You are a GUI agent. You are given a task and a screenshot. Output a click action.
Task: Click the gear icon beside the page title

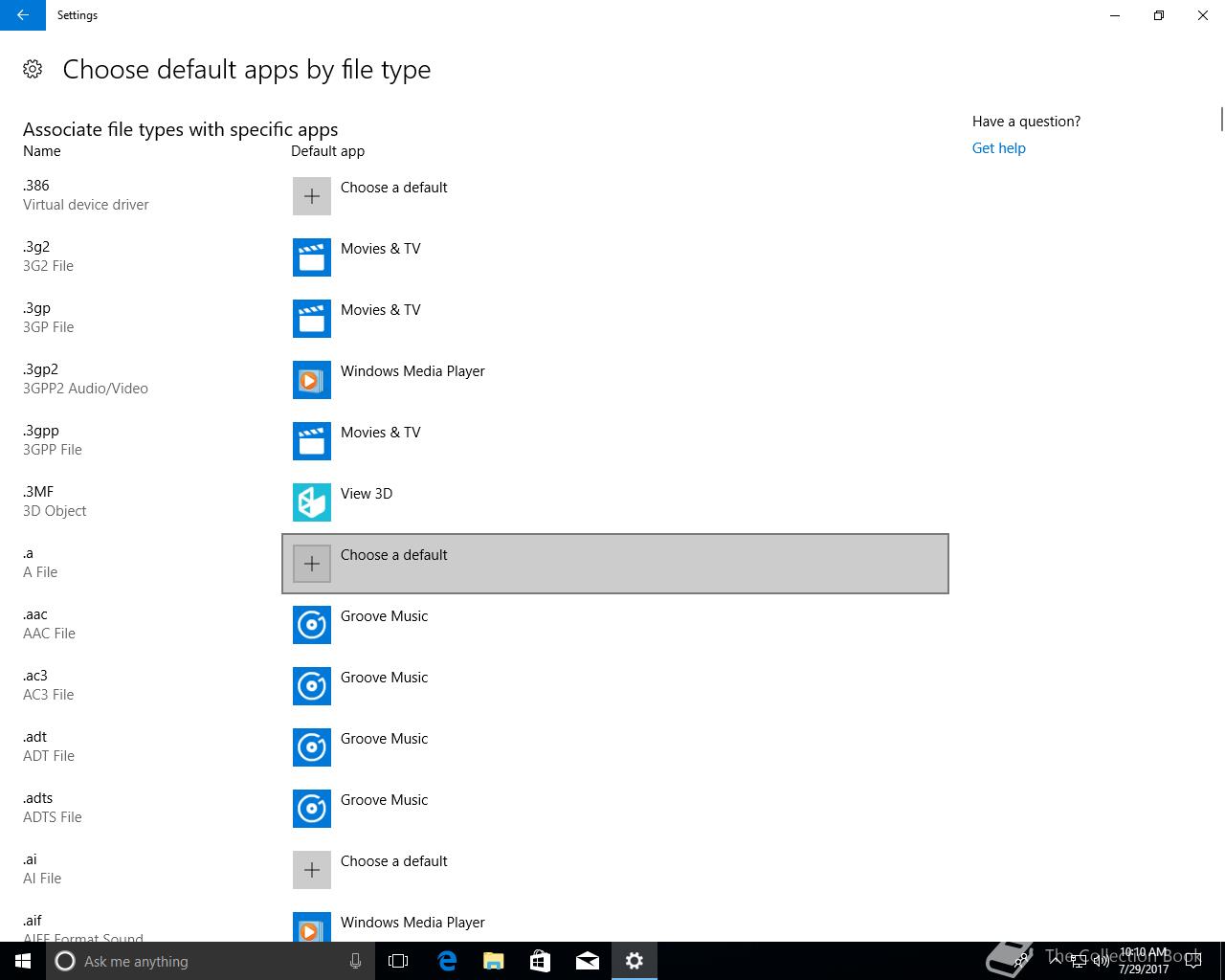pyautogui.click(x=33, y=69)
